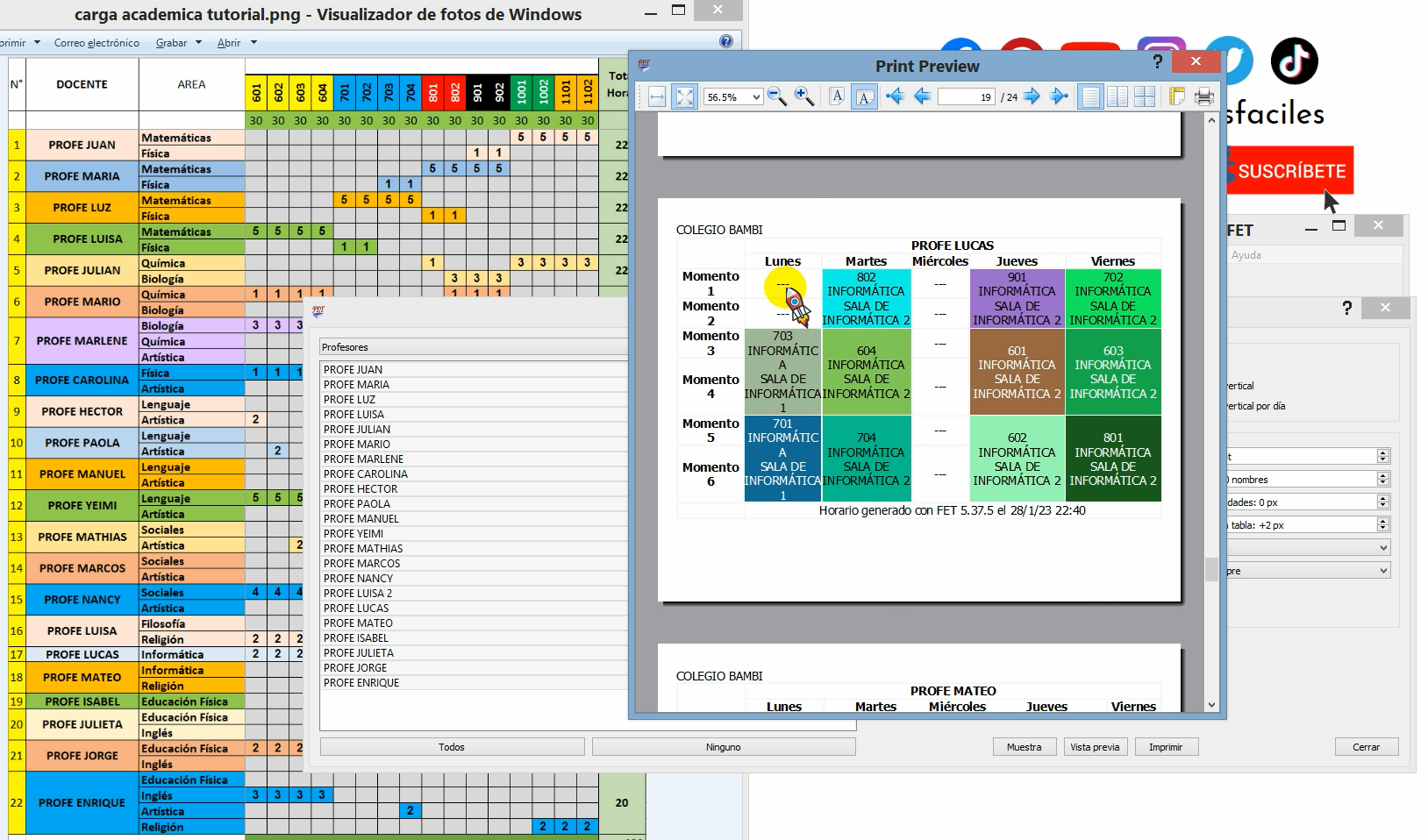Click the Todos button to select all teachers
This screenshot has width=1428, height=840.
[x=451, y=746]
